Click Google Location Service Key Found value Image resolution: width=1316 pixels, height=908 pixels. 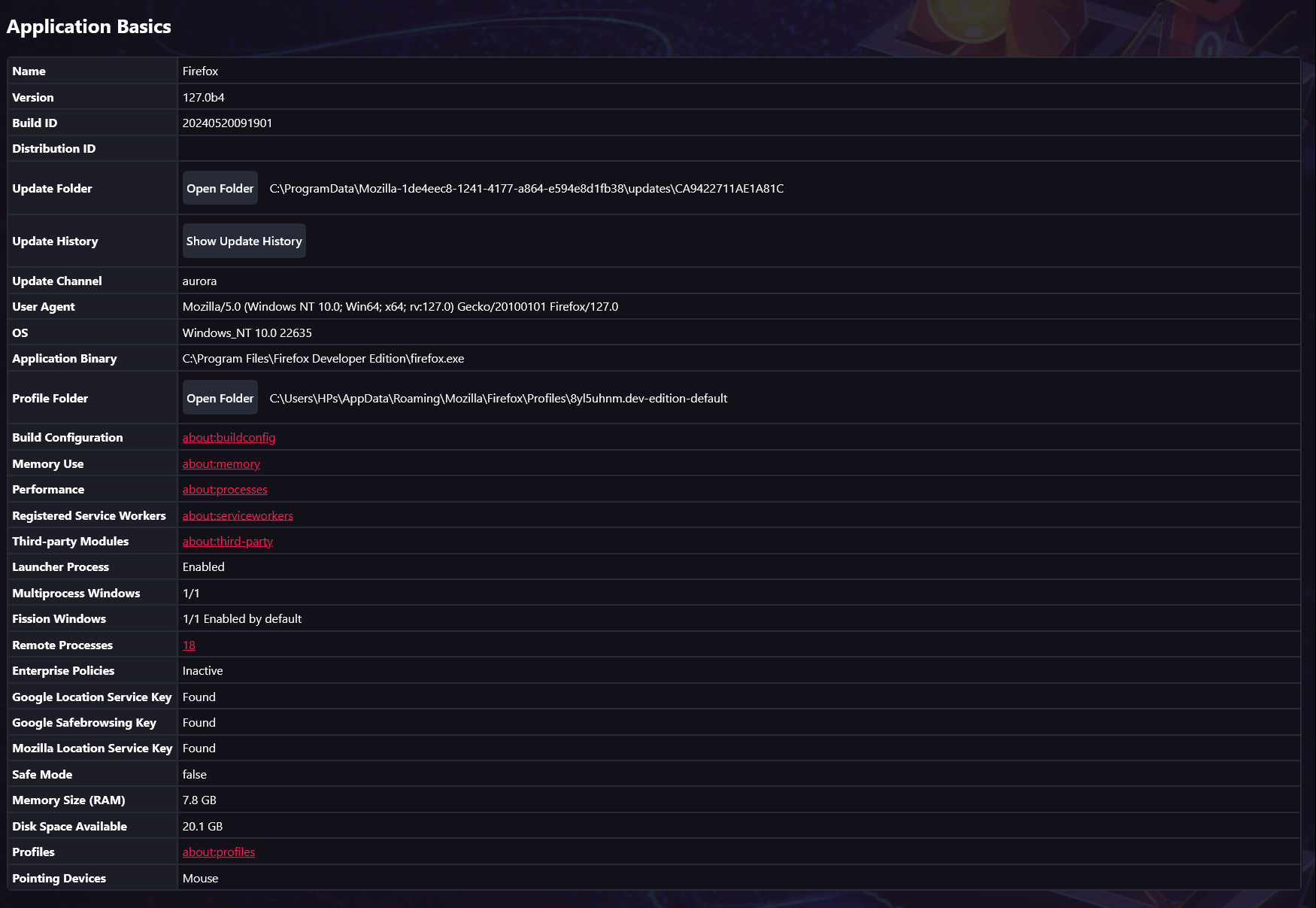(199, 697)
